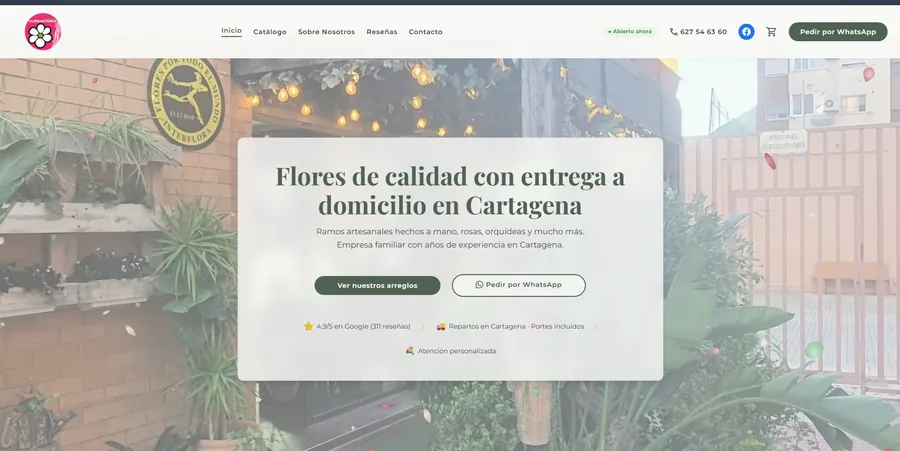Click the Flores de calidad headline
900x451 pixels.
pos(450,190)
